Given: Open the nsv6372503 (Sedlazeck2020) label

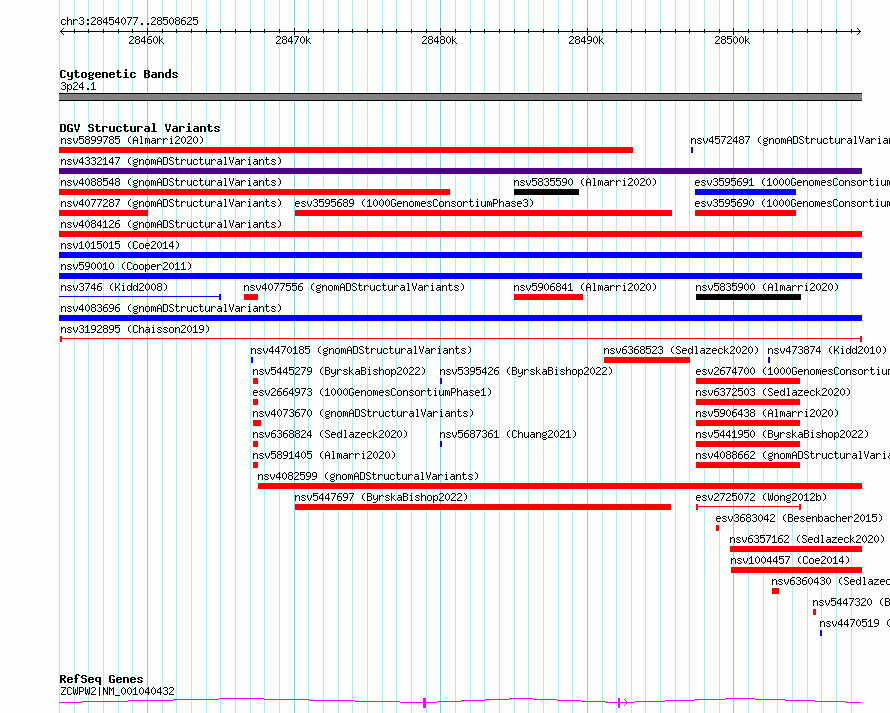Looking at the screenshot, I should pyautogui.click(x=773, y=392).
